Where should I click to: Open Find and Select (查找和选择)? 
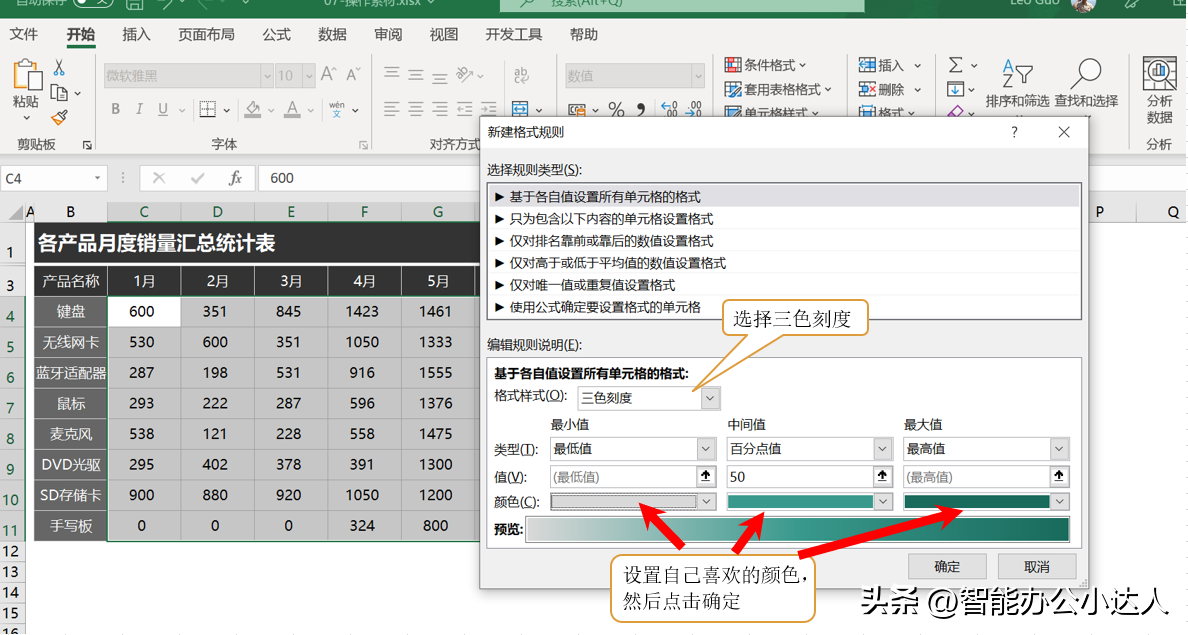1086,83
